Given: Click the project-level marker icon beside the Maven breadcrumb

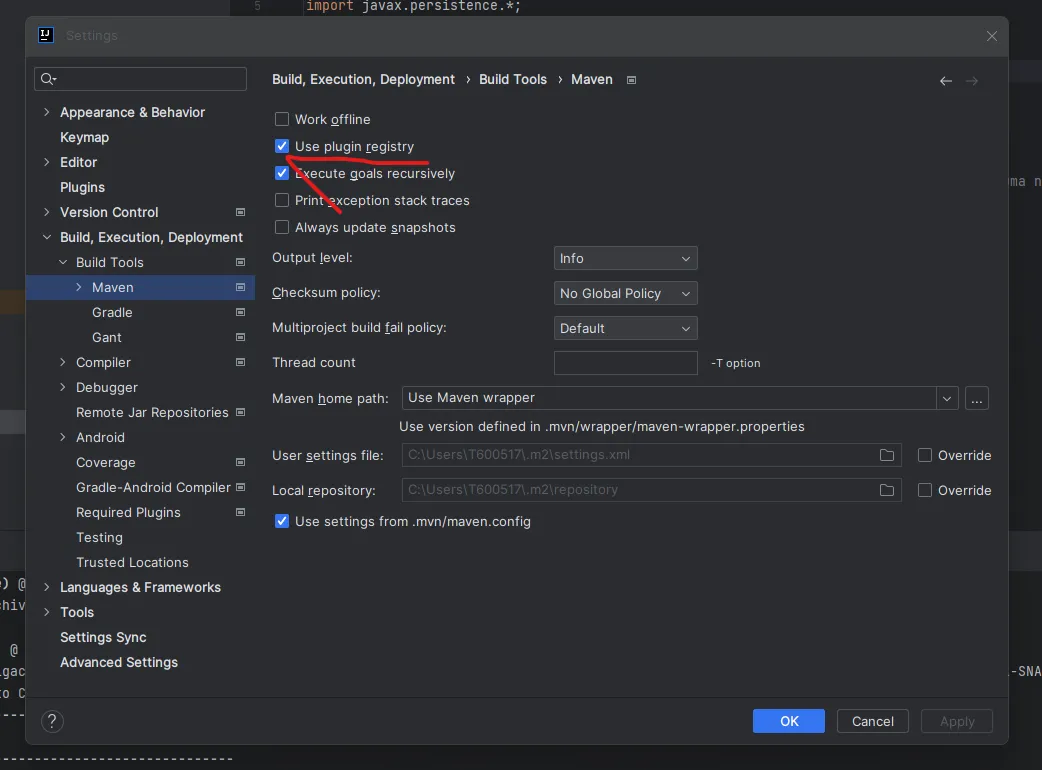Looking at the screenshot, I should (x=631, y=80).
